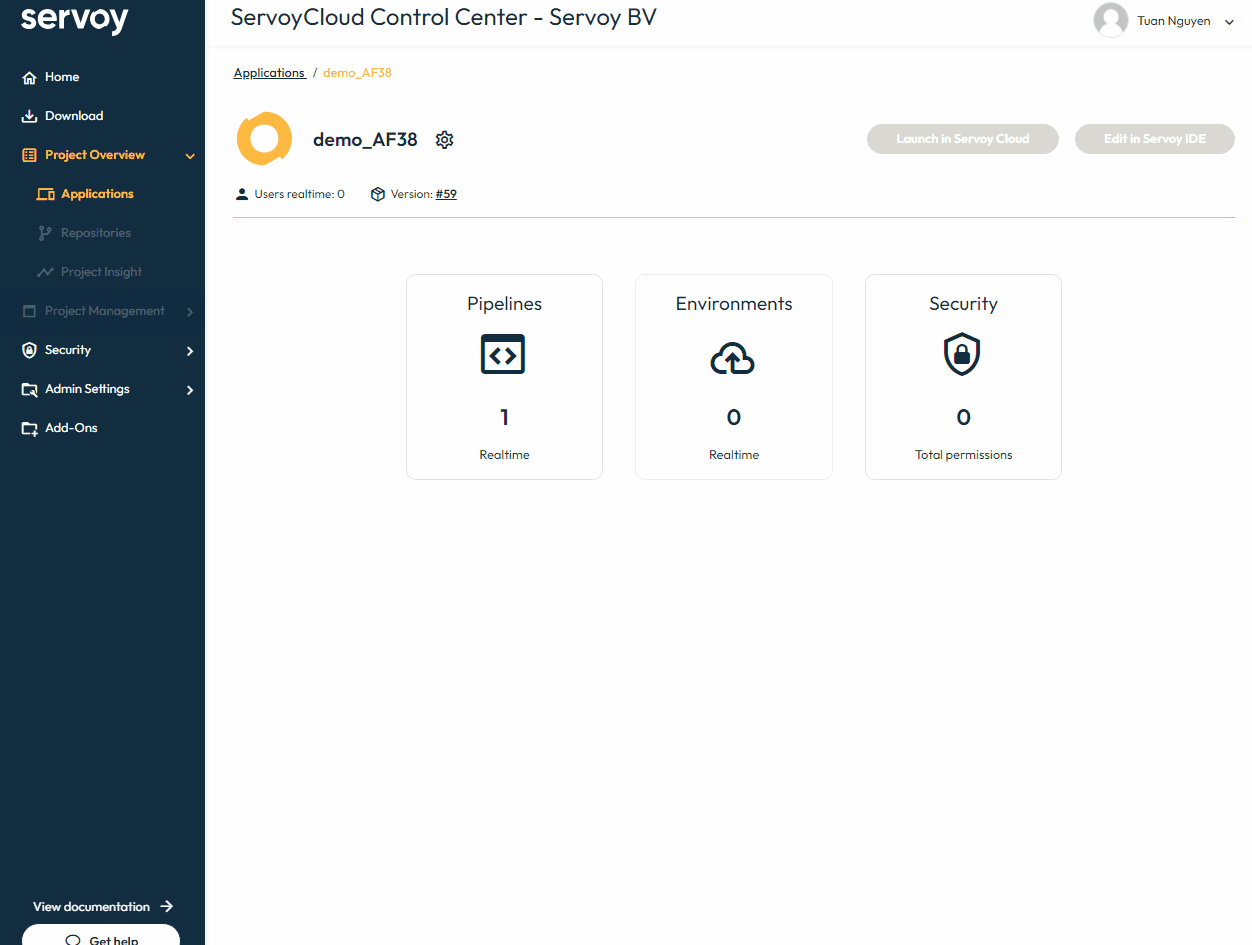
Task: Click the Environments cloud upload icon
Action: (x=733, y=358)
